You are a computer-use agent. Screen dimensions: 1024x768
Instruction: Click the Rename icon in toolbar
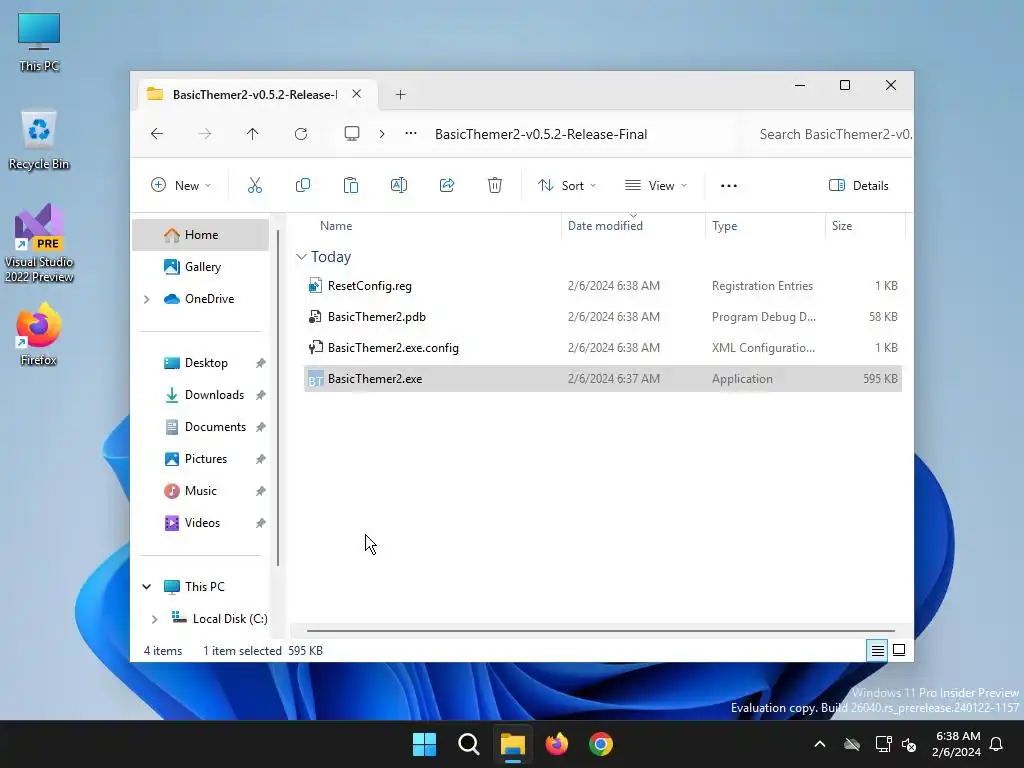(399, 185)
